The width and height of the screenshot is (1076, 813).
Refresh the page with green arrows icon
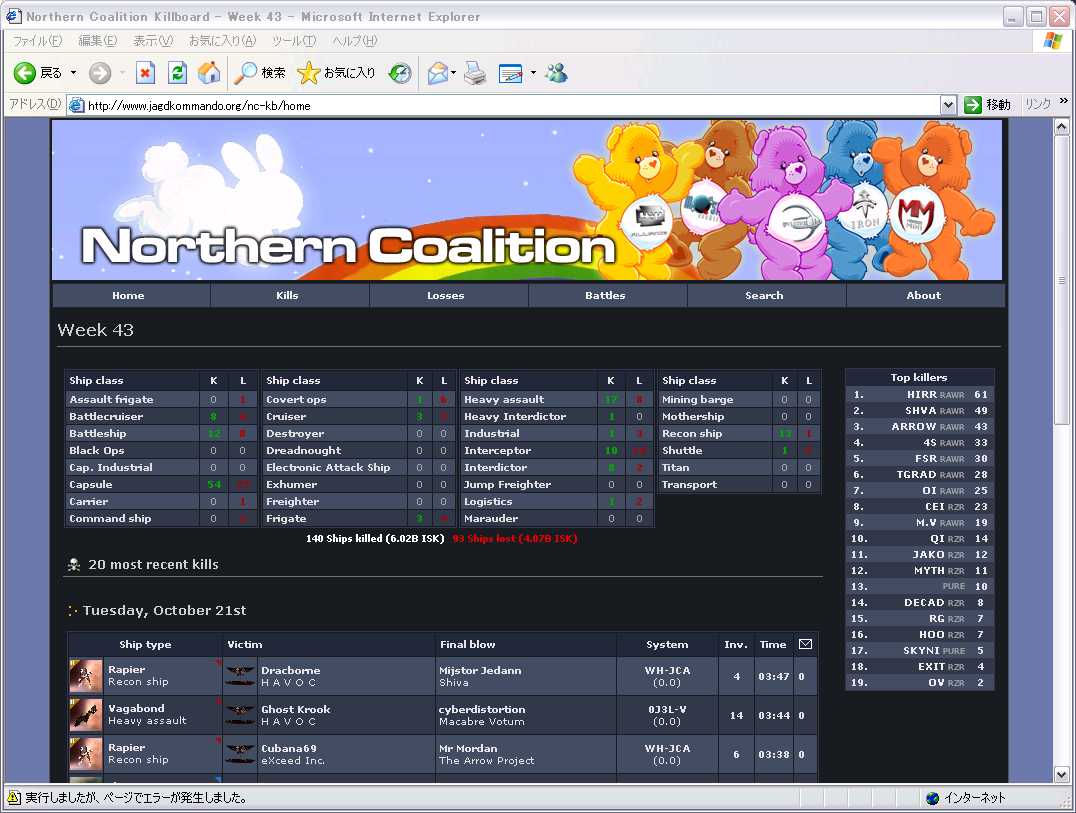[x=177, y=73]
